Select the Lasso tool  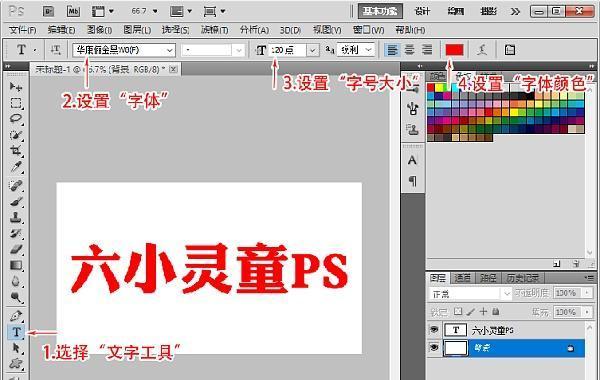(x=16, y=119)
